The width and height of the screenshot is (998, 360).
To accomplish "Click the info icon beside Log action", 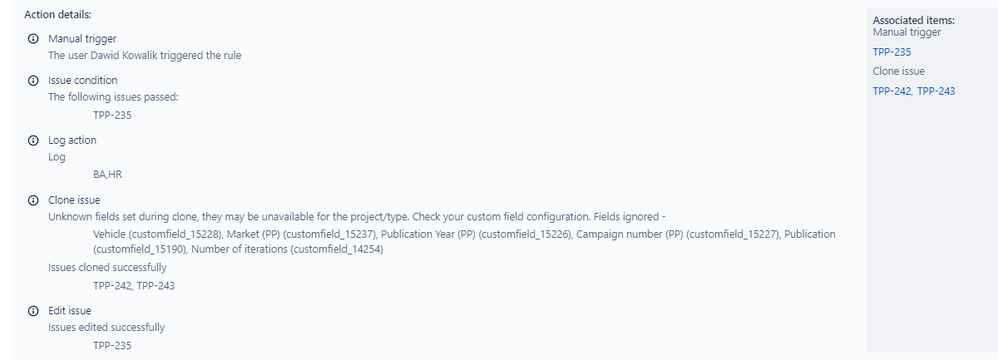I will 33,141.
